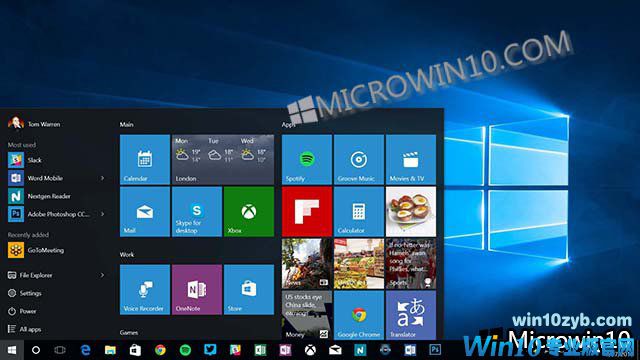Image resolution: width=640 pixels, height=360 pixels.
Task: Open Task View on the taskbar
Action: pyautogui.click(x=60, y=350)
